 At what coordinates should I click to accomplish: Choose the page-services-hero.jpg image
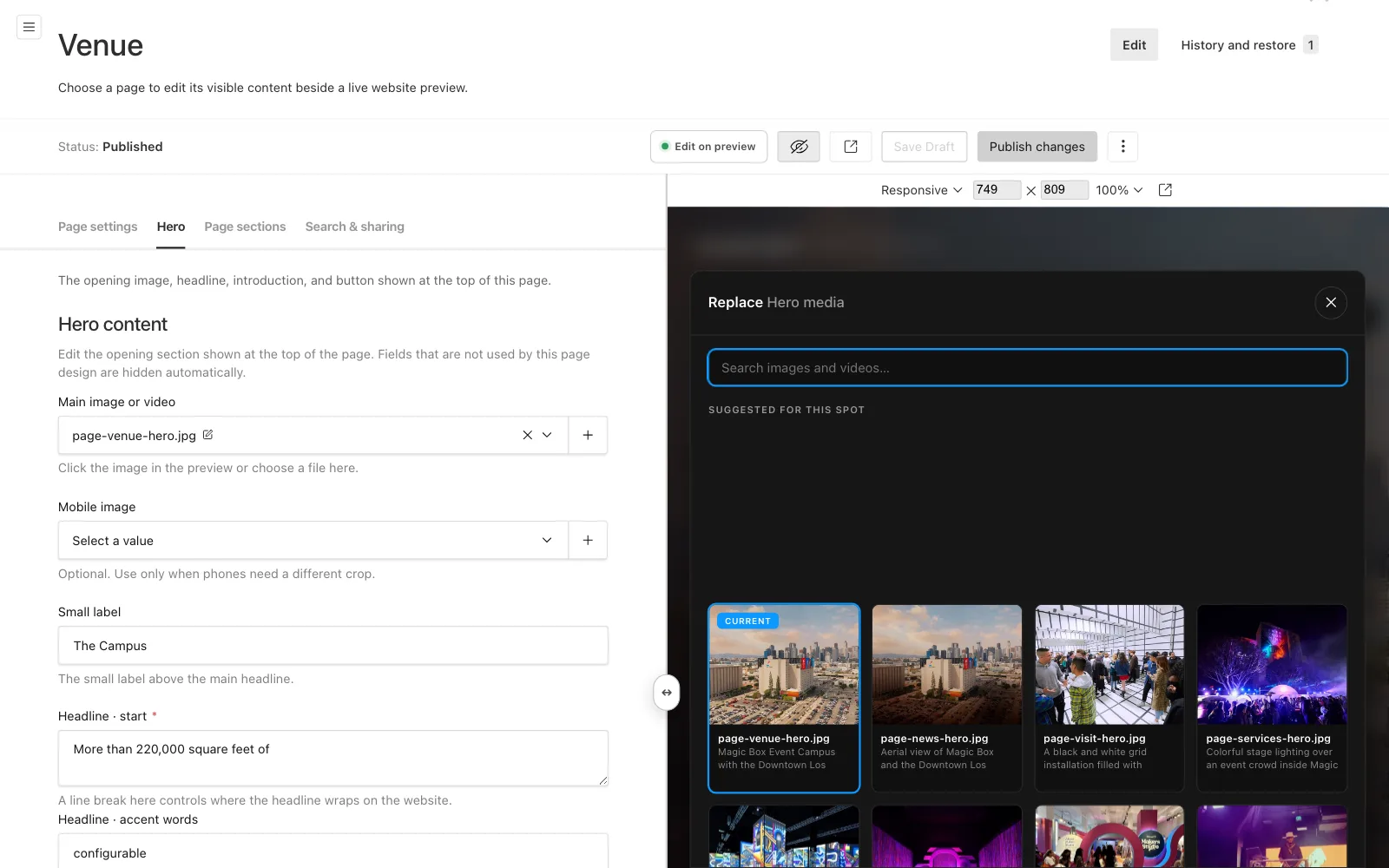1272,698
